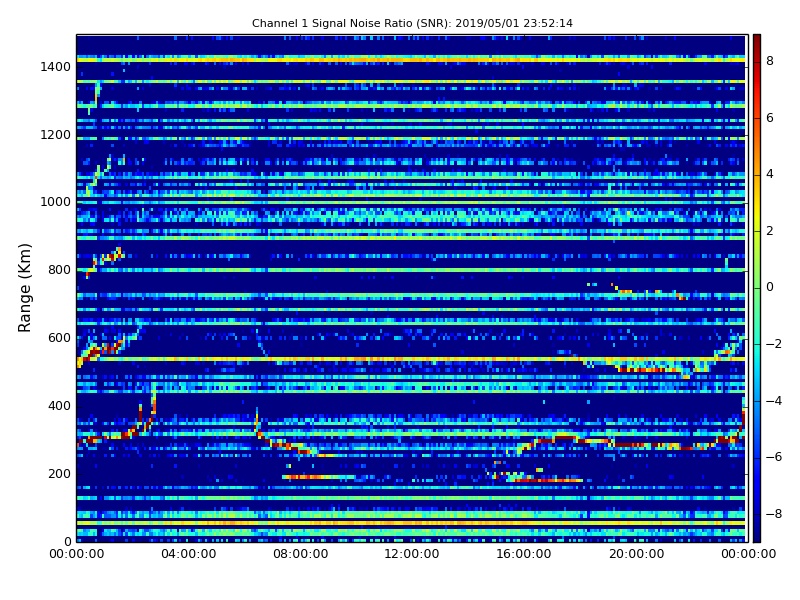Click the 400 range tick label
800x600 pixels.
coord(60,406)
